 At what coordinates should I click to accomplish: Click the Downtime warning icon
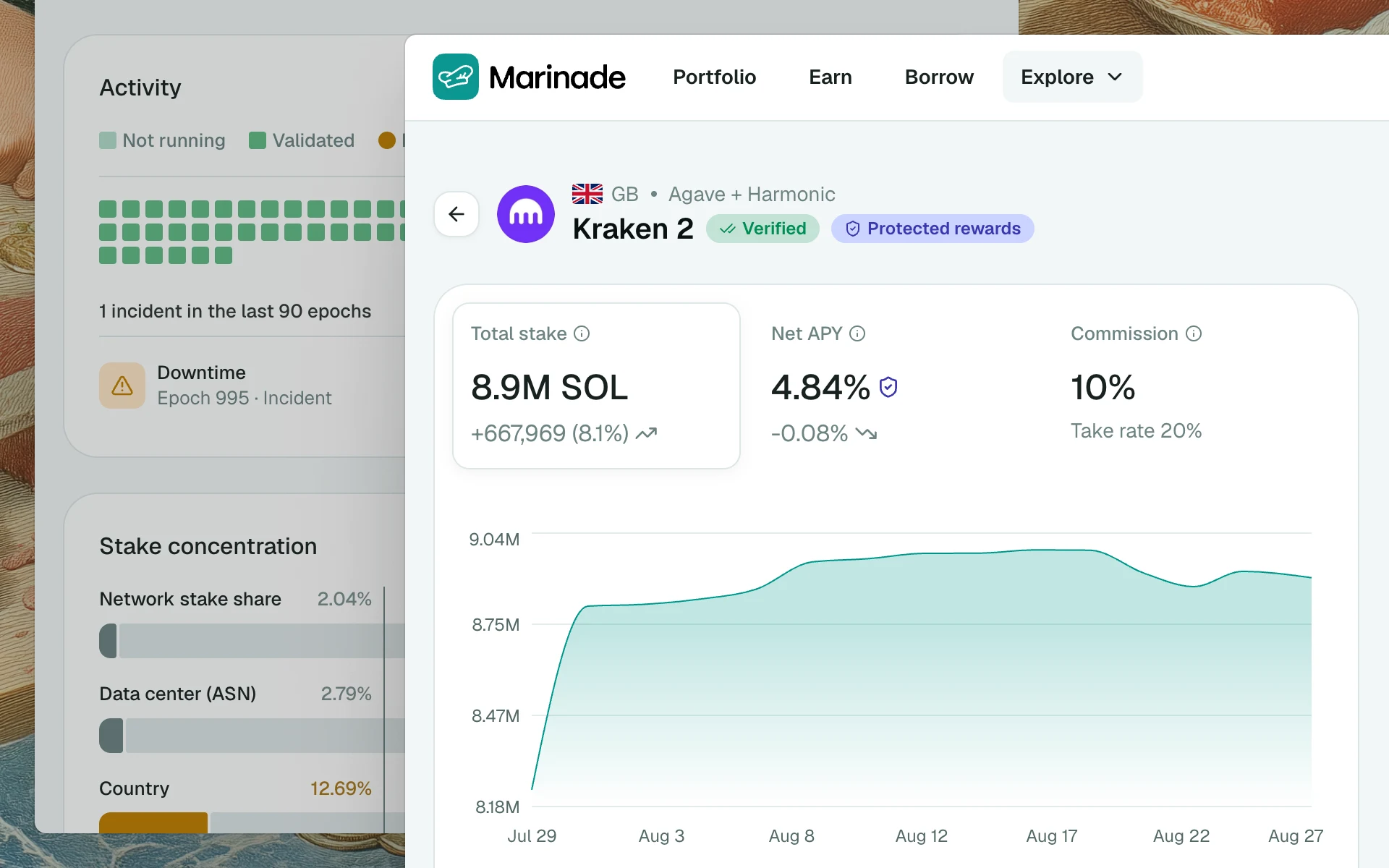[122, 386]
